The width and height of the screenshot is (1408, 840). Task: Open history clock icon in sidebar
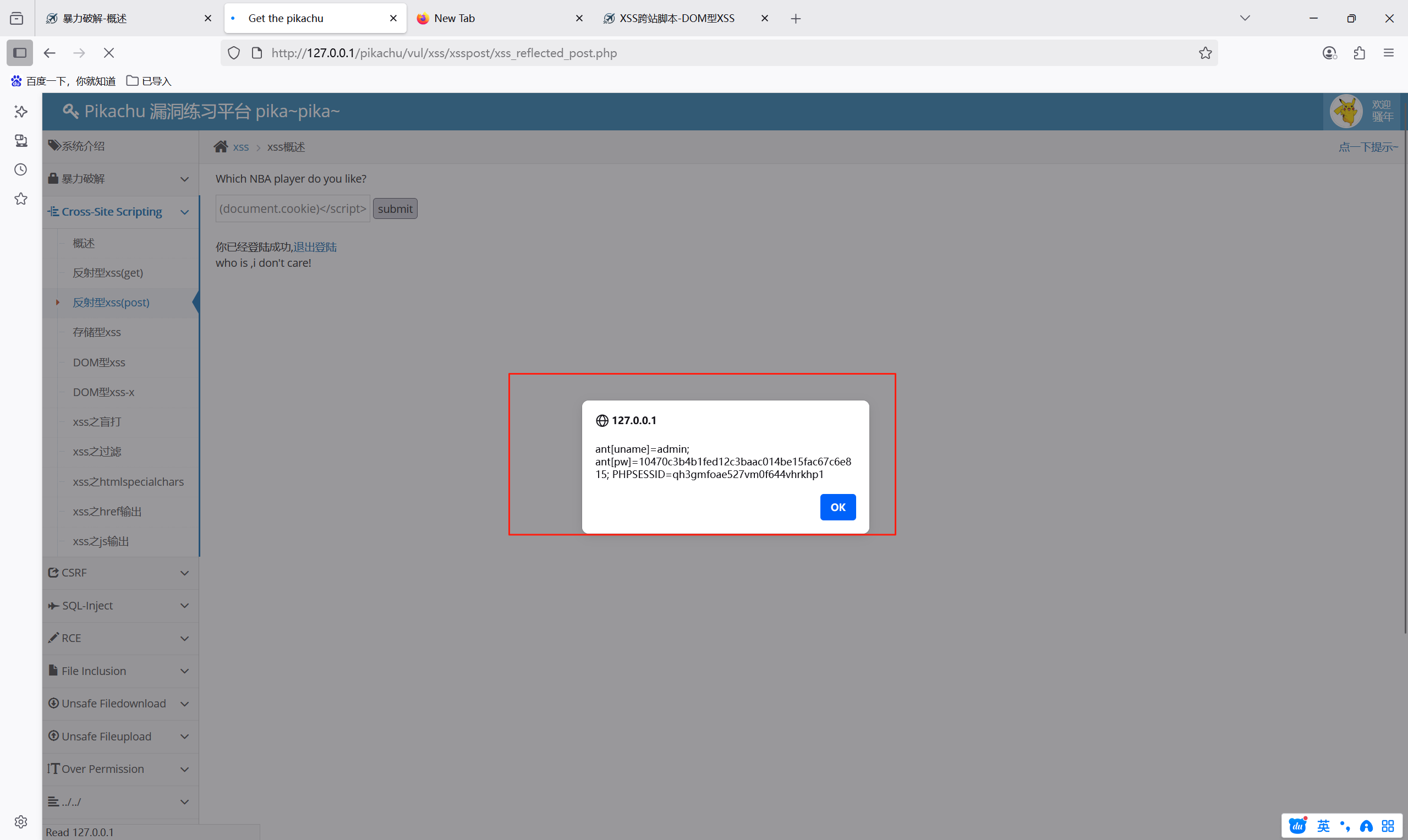(x=21, y=169)
